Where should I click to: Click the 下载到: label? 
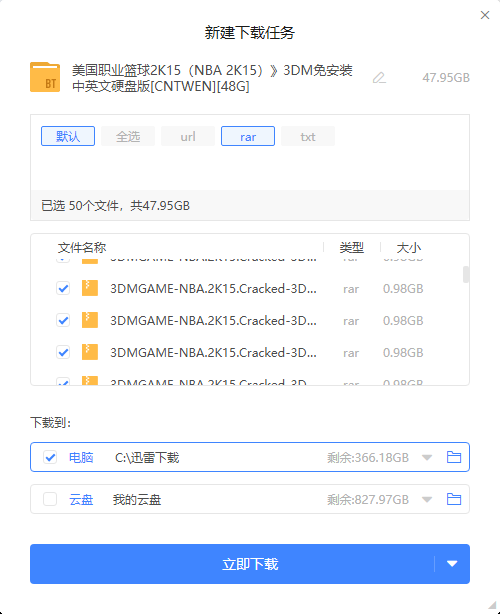pyautogui.click(x=51, y=423)
